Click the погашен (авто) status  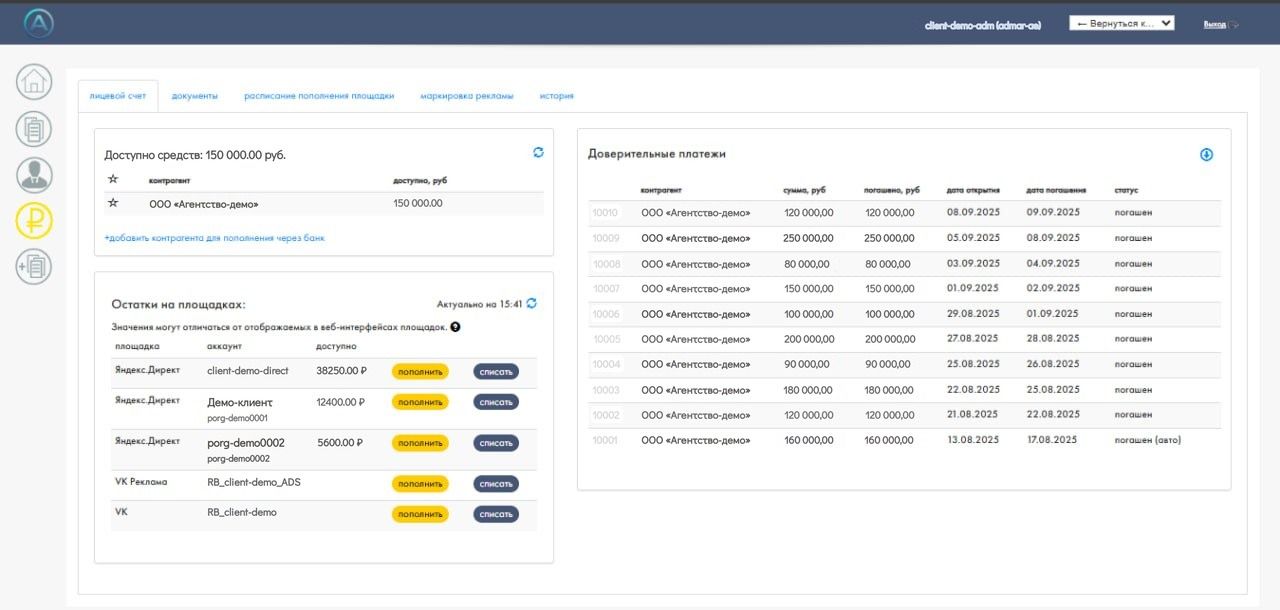1147,440
